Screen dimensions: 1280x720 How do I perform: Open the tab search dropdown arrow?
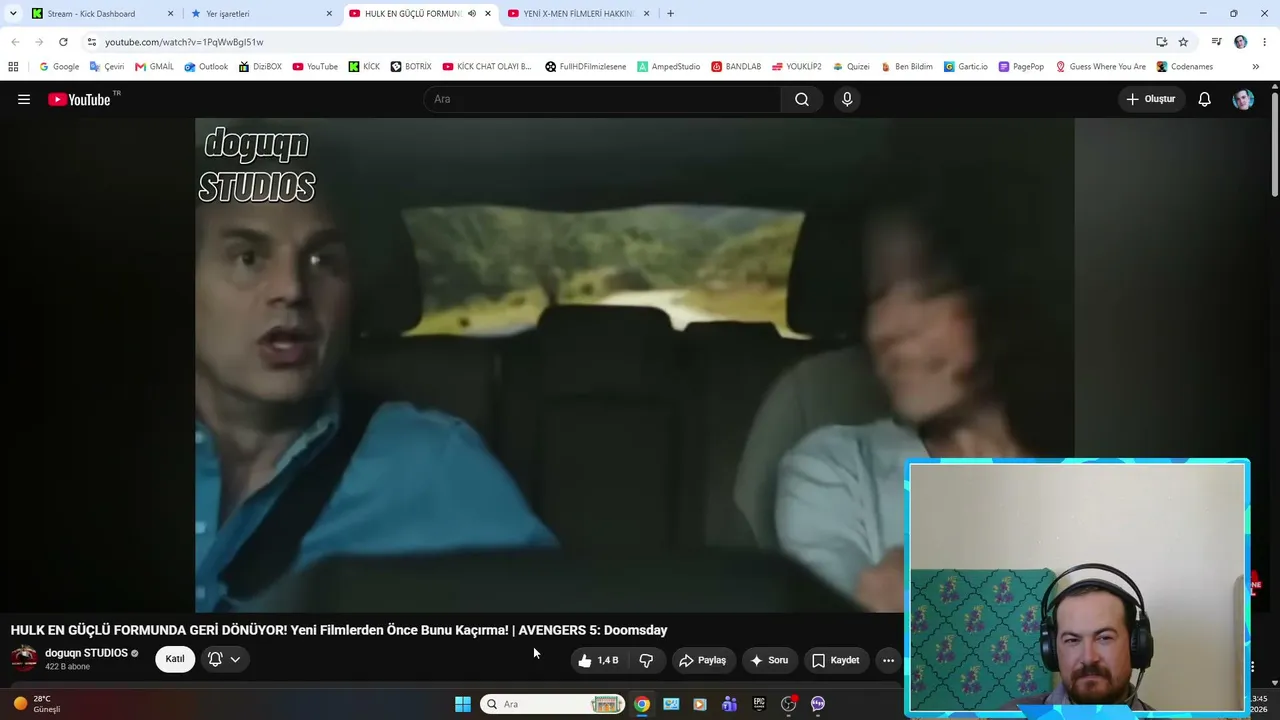point(13,14)
